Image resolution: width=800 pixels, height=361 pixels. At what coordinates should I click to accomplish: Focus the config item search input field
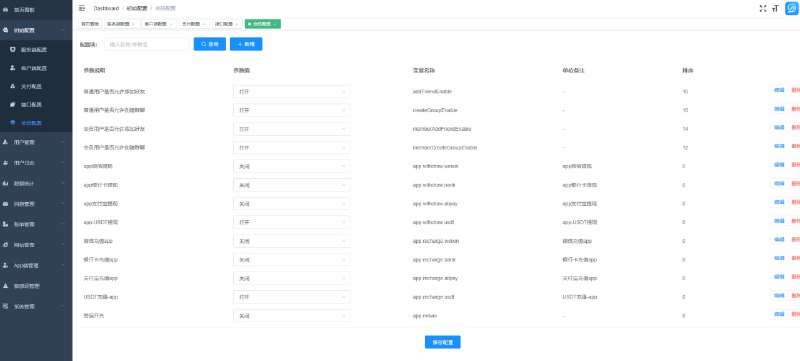147,44
